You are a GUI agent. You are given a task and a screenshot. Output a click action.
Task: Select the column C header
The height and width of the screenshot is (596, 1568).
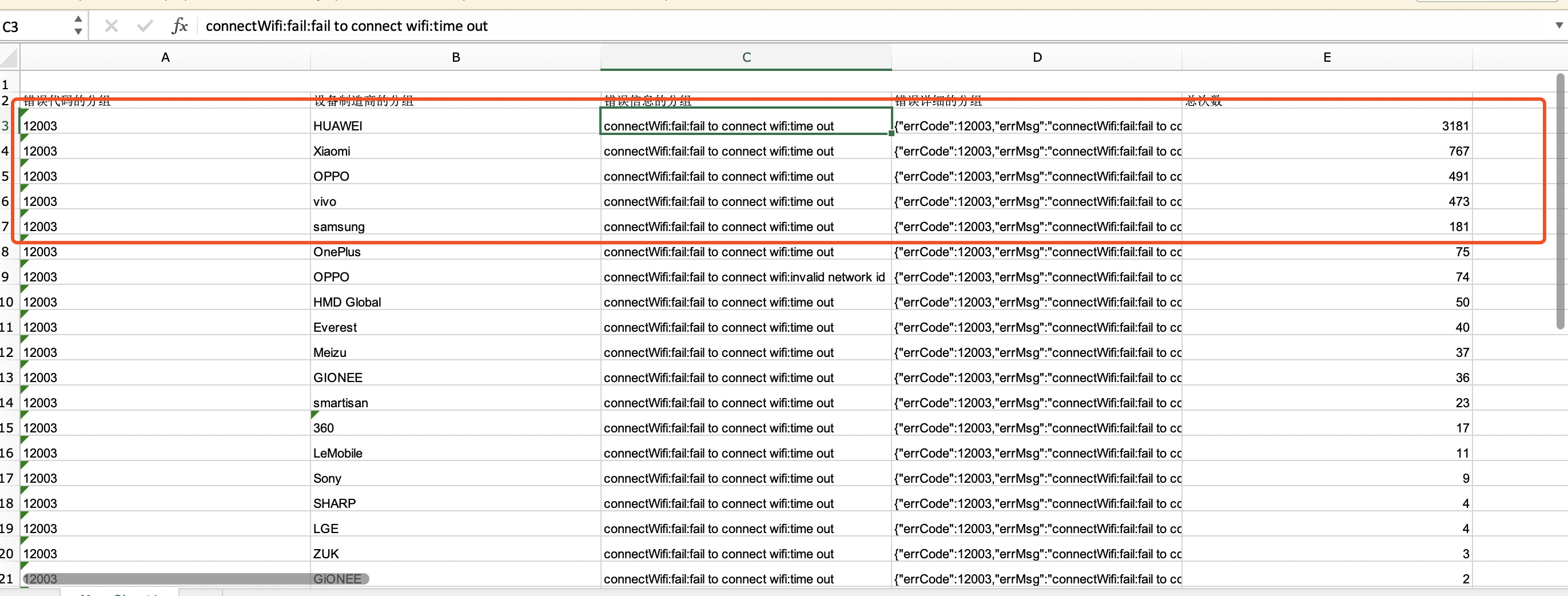pyautogui.click(x=746, y=57)
